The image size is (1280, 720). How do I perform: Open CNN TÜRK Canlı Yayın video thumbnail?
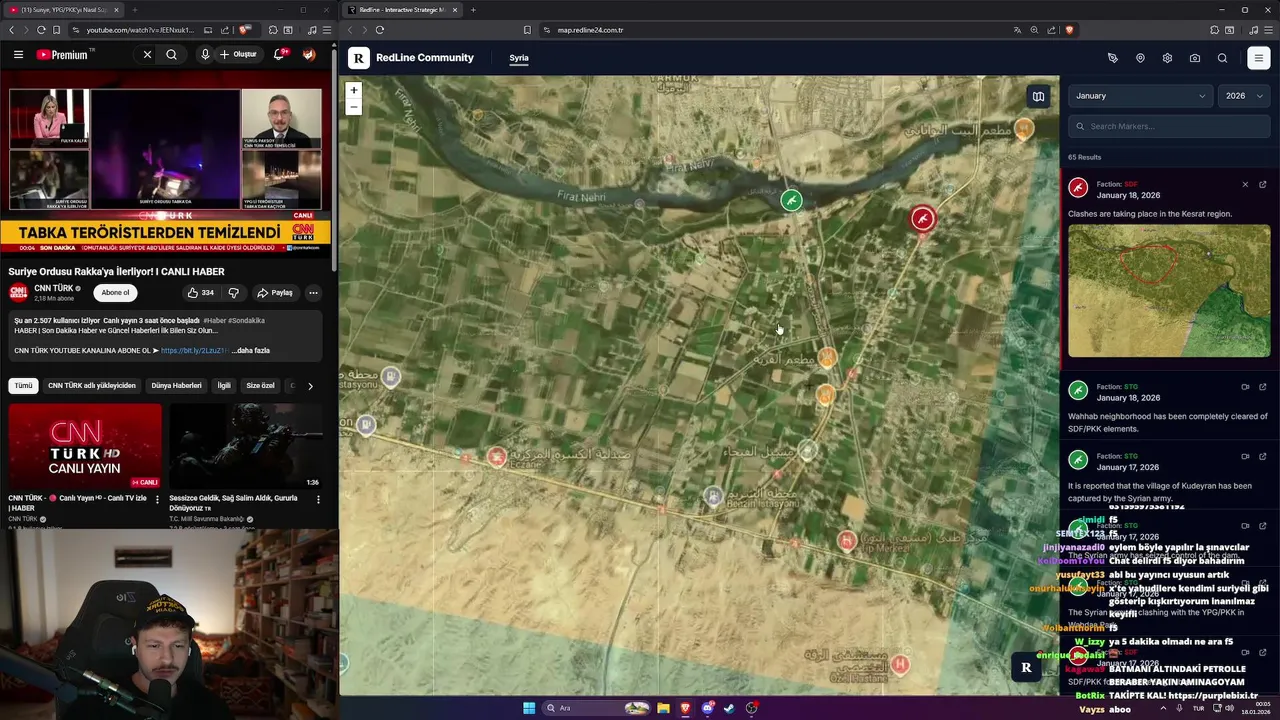click(85, 446)
